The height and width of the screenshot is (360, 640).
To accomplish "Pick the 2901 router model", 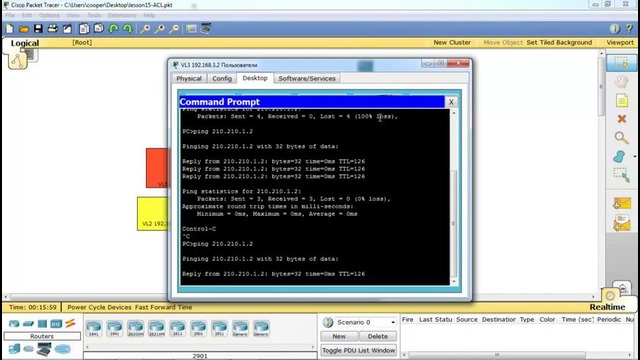I will click(198, 329).
